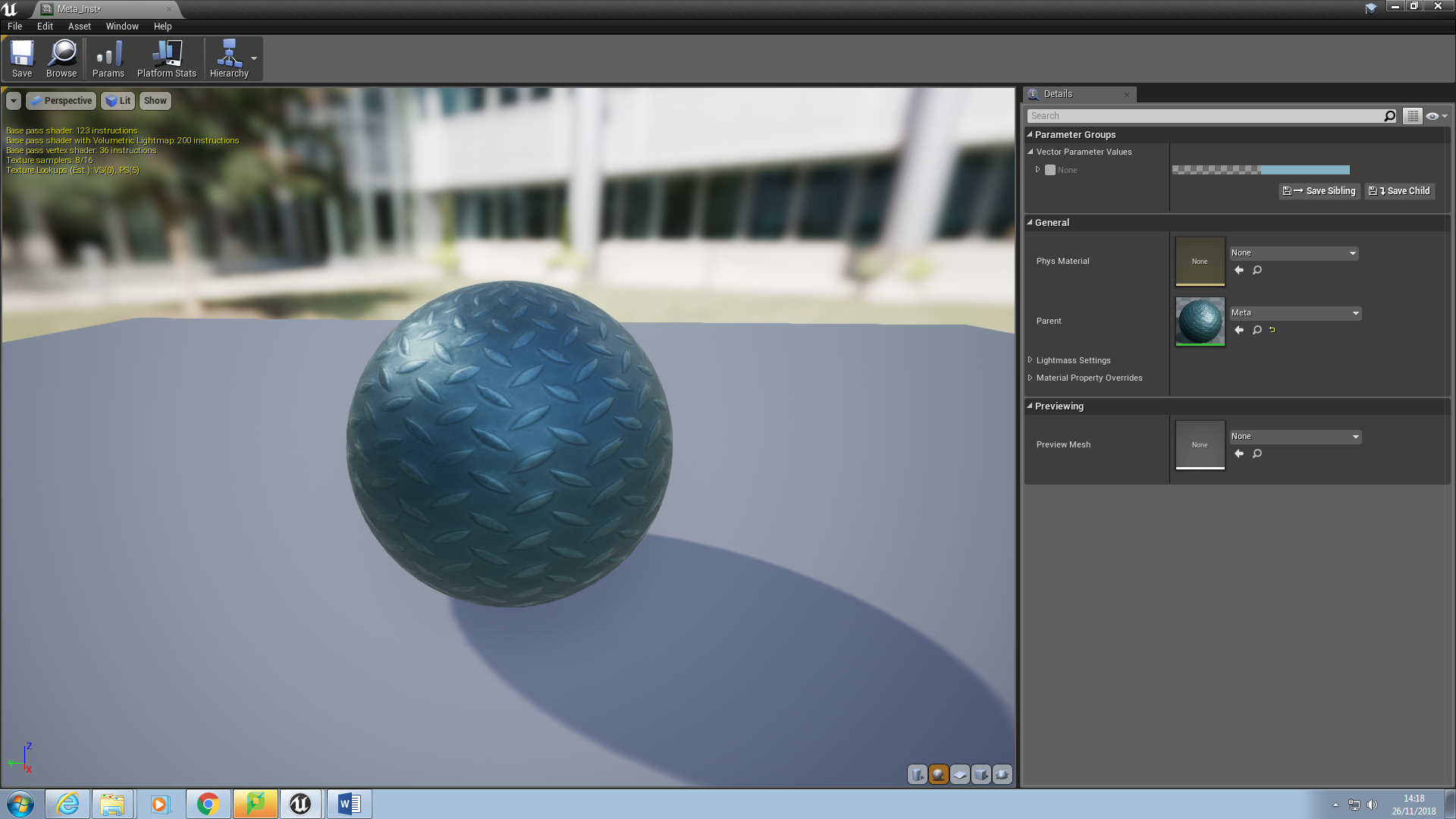Click the Save Sibling button
The image size is (1456, 819).
pos(1319,191)
